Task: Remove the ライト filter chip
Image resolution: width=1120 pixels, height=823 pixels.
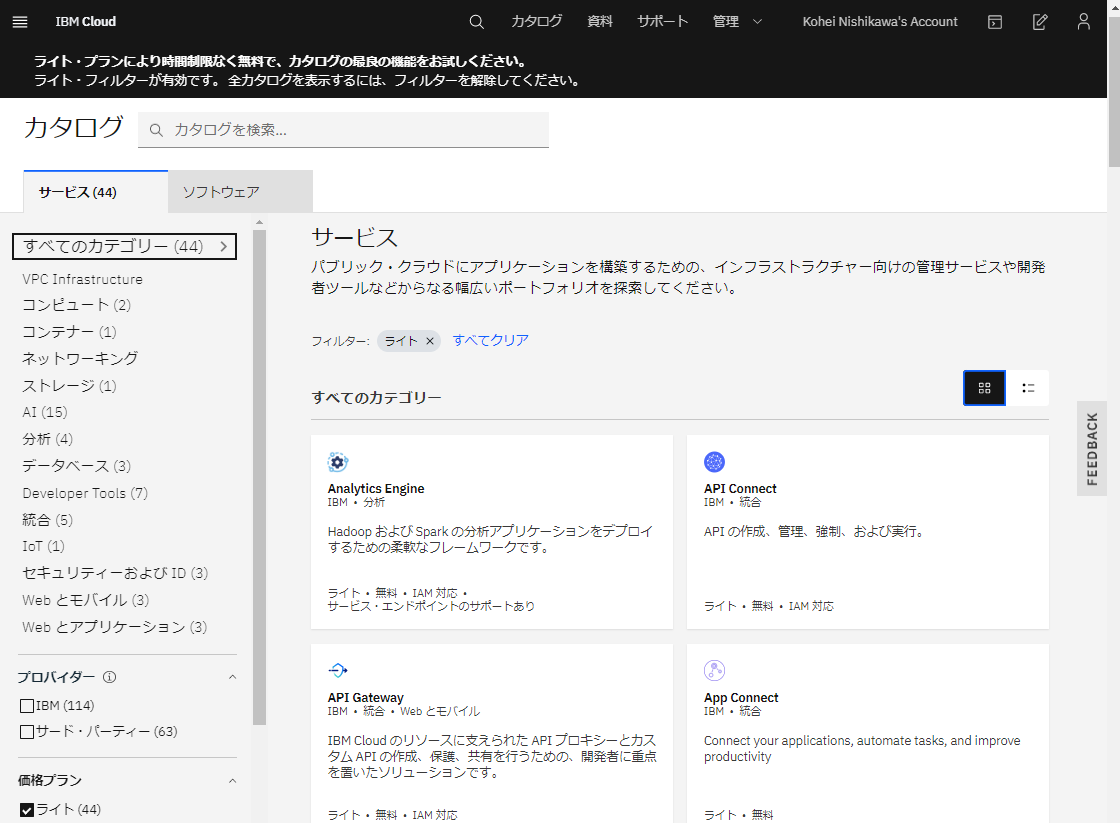Action: [x=430, y=341]
